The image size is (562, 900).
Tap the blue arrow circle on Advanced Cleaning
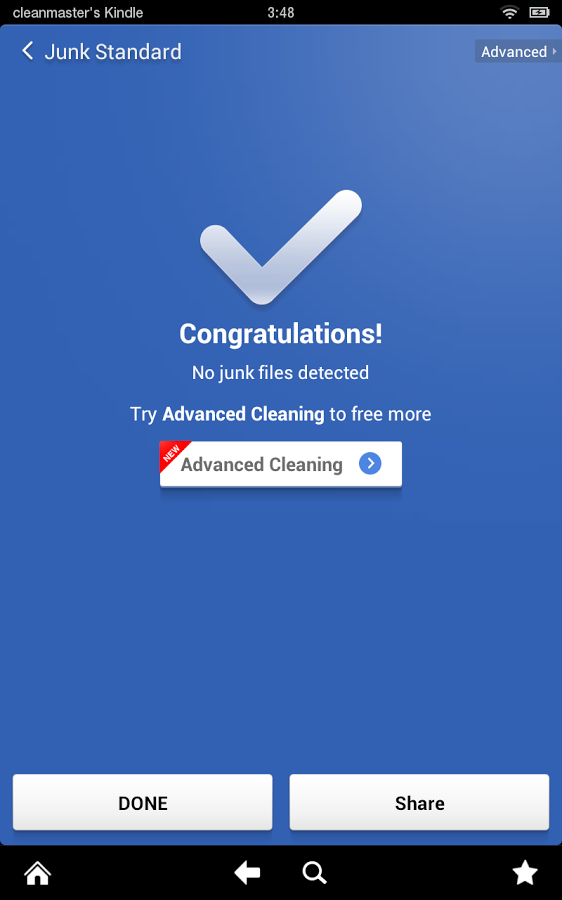(370, 463)
